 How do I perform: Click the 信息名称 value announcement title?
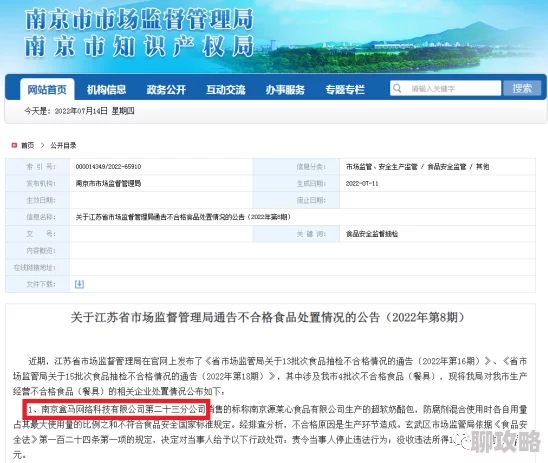183,217
